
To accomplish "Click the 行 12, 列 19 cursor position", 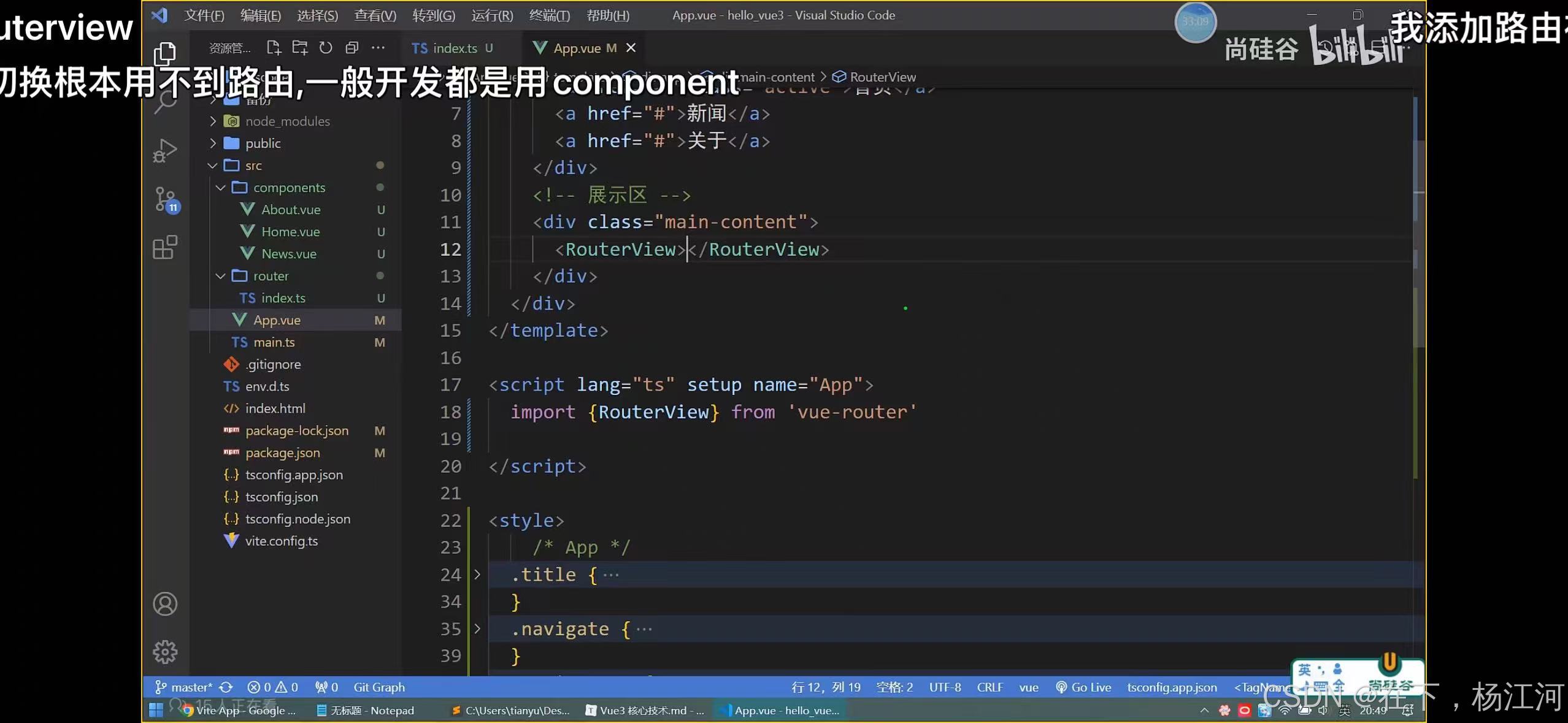I will point(826,687).
